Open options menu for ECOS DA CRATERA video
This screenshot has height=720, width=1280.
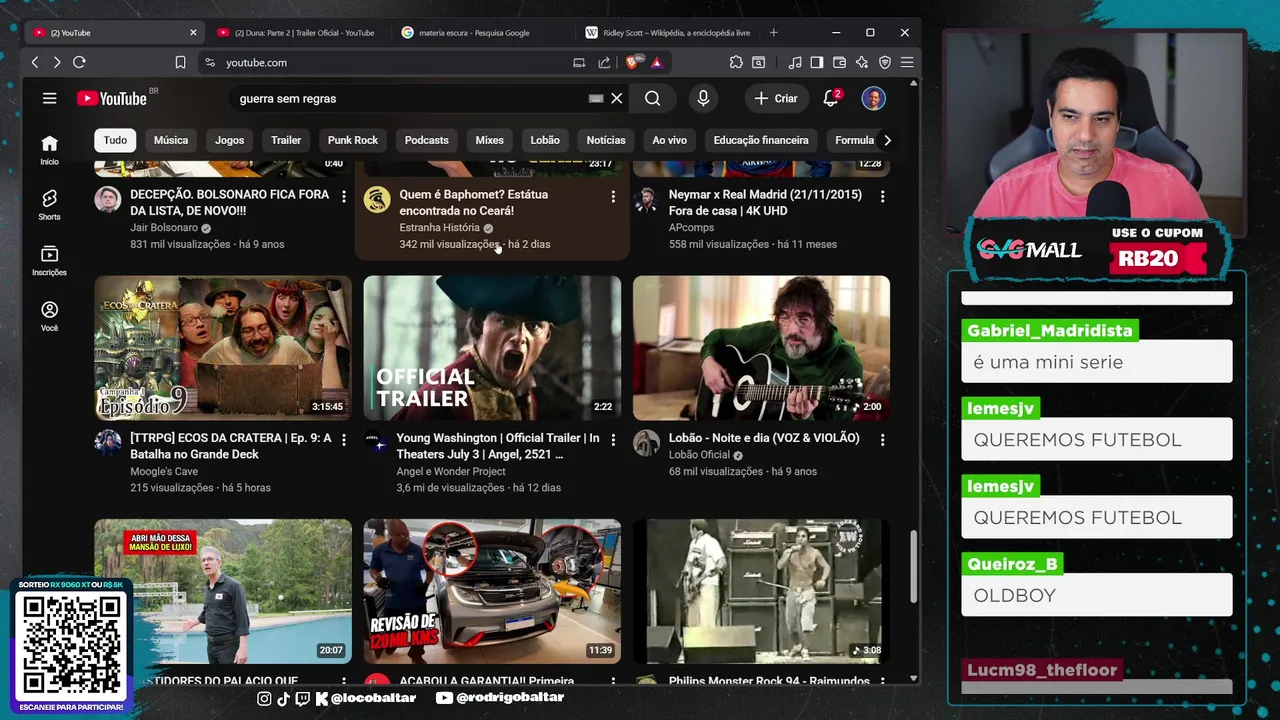point(344,440)
